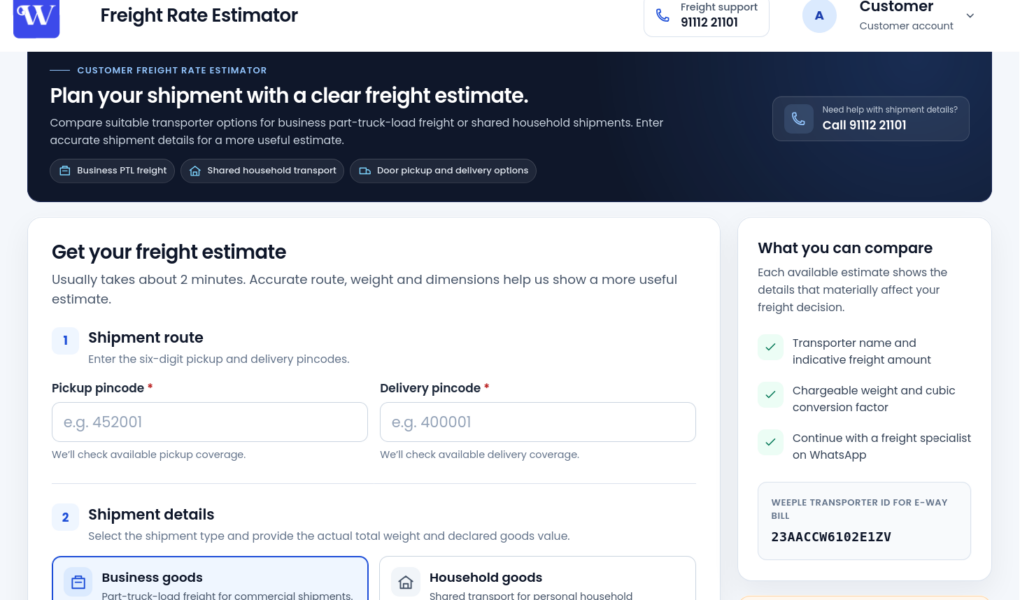1020x600 pixels.
Task: Click check icon beside Continue with a freight specialist
Action: (770, 443)
